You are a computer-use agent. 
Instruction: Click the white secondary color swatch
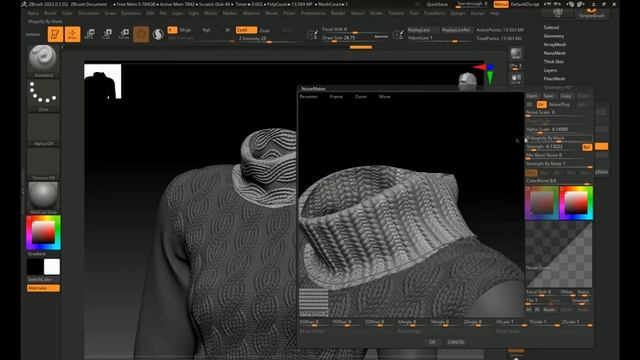tap(52, 267)
